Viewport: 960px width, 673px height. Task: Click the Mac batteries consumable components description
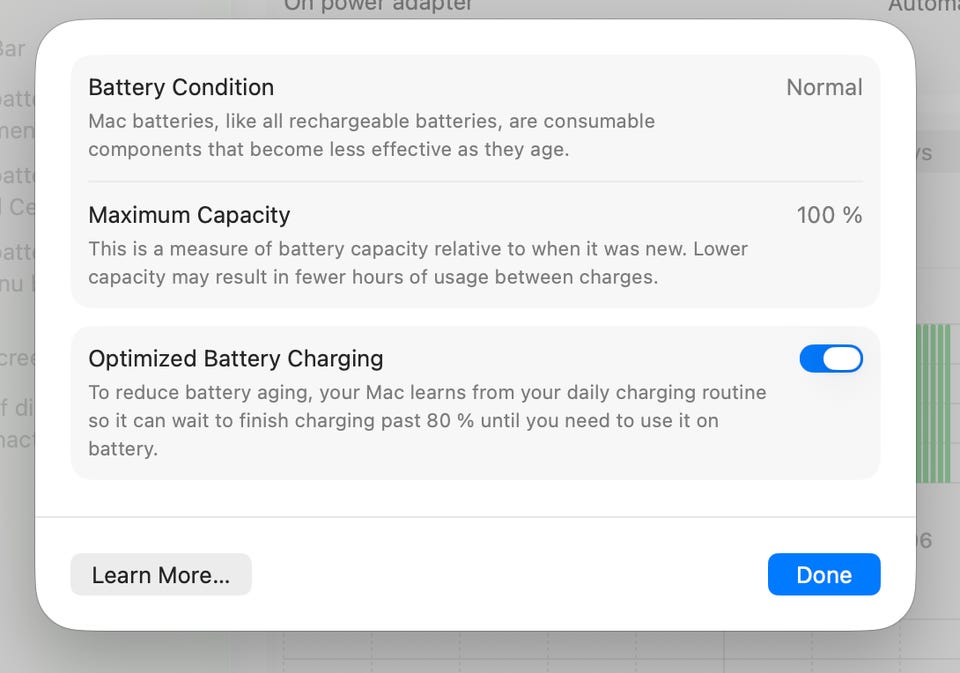point(371,135)
